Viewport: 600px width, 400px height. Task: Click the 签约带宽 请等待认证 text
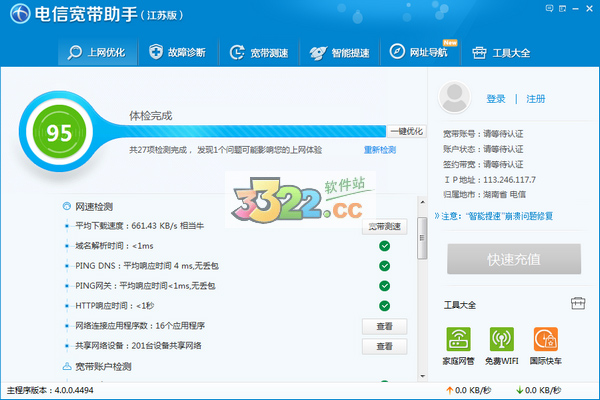(x=483, y=164)
